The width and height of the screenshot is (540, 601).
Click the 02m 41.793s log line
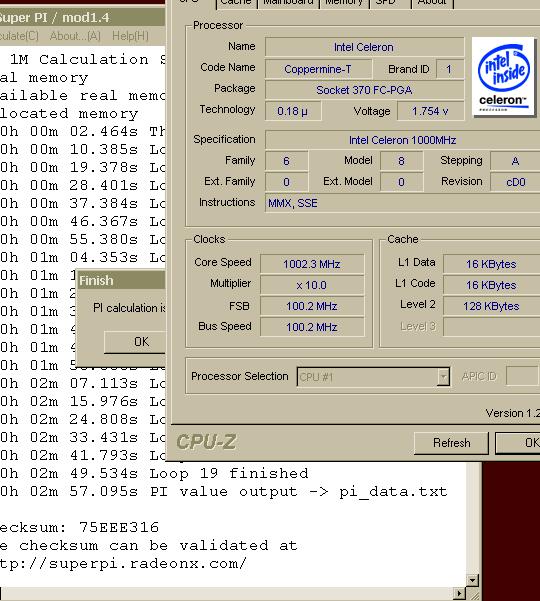[x=83, y=456]
